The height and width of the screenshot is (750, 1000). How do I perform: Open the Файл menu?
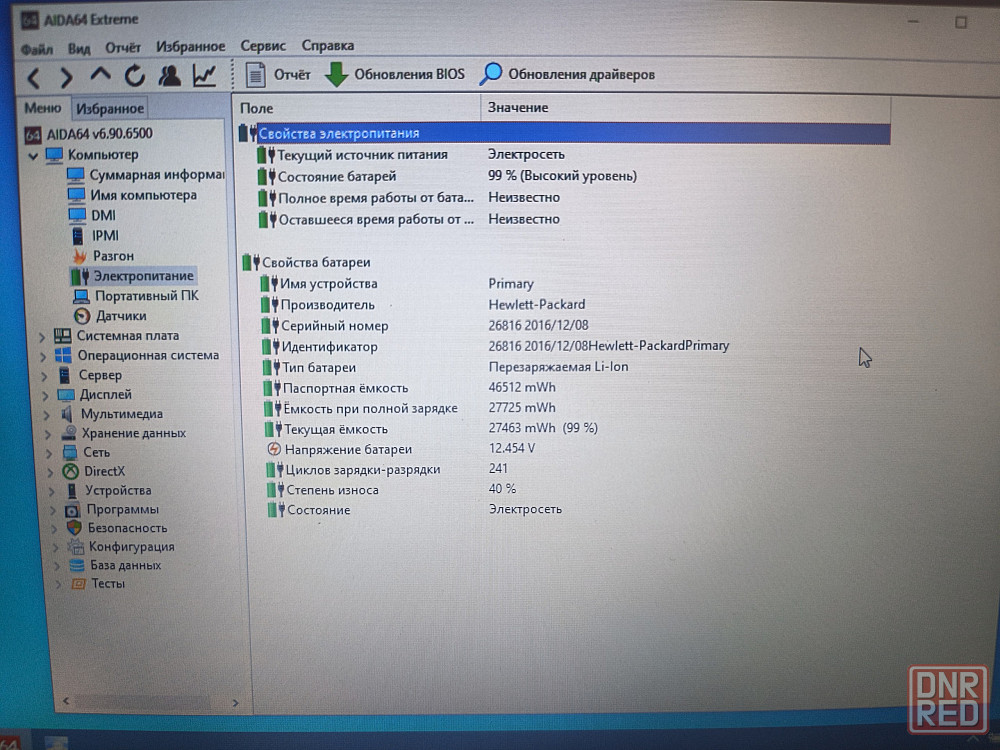coord(36,47)
